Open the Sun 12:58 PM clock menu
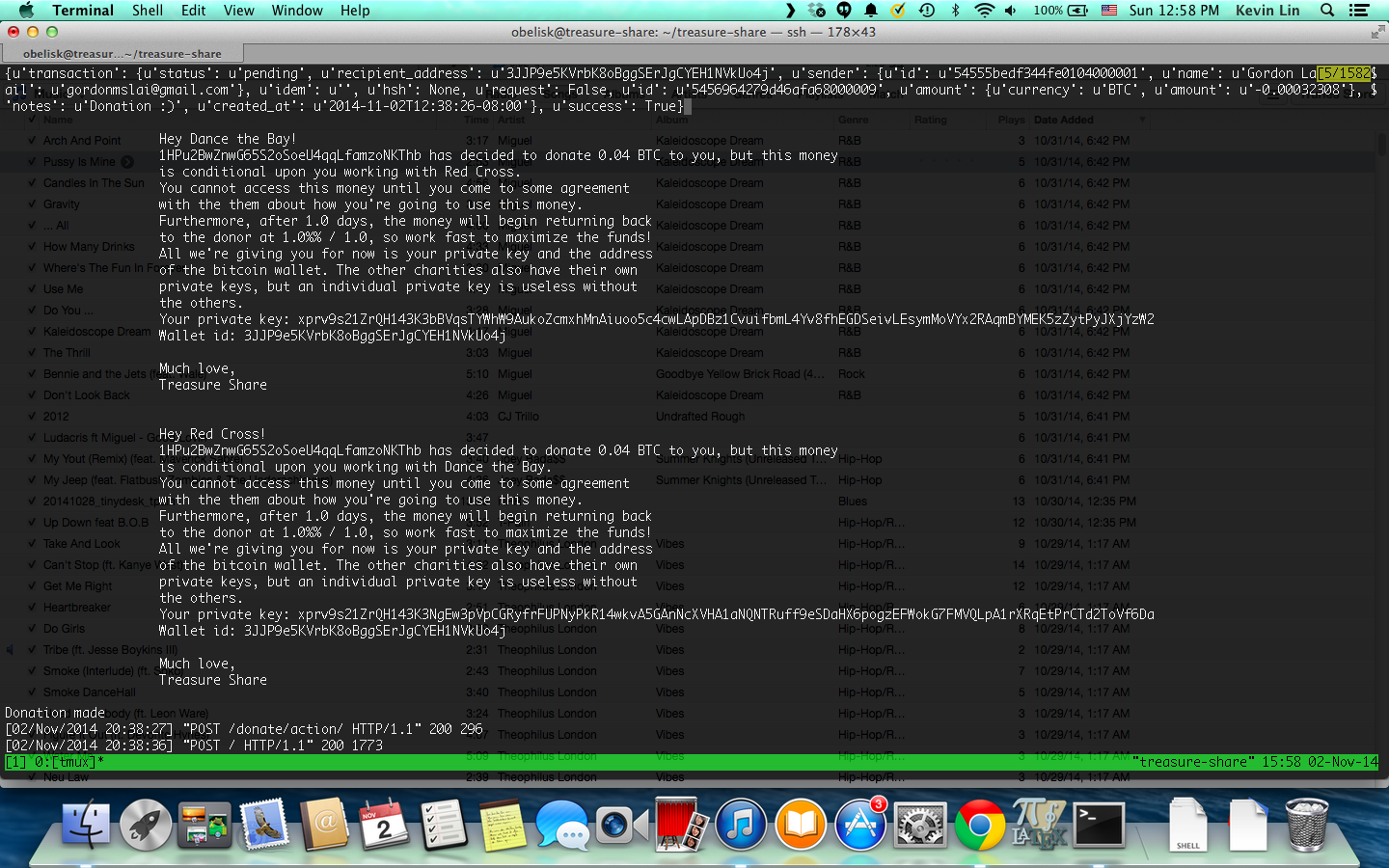Screen dimensions: 1389x868 1174,11
